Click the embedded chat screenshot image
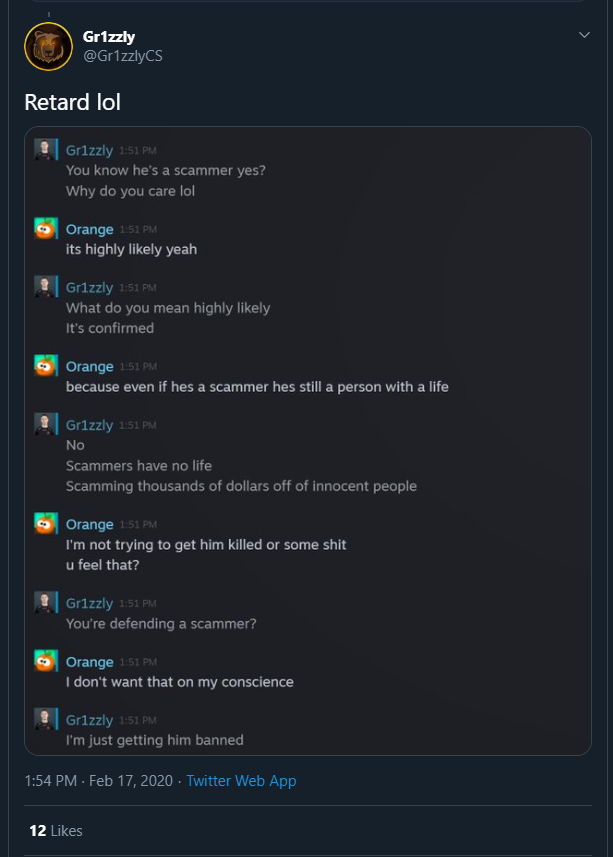The height and width of the screenshot is (857, 613). click(x=308, y=441)
